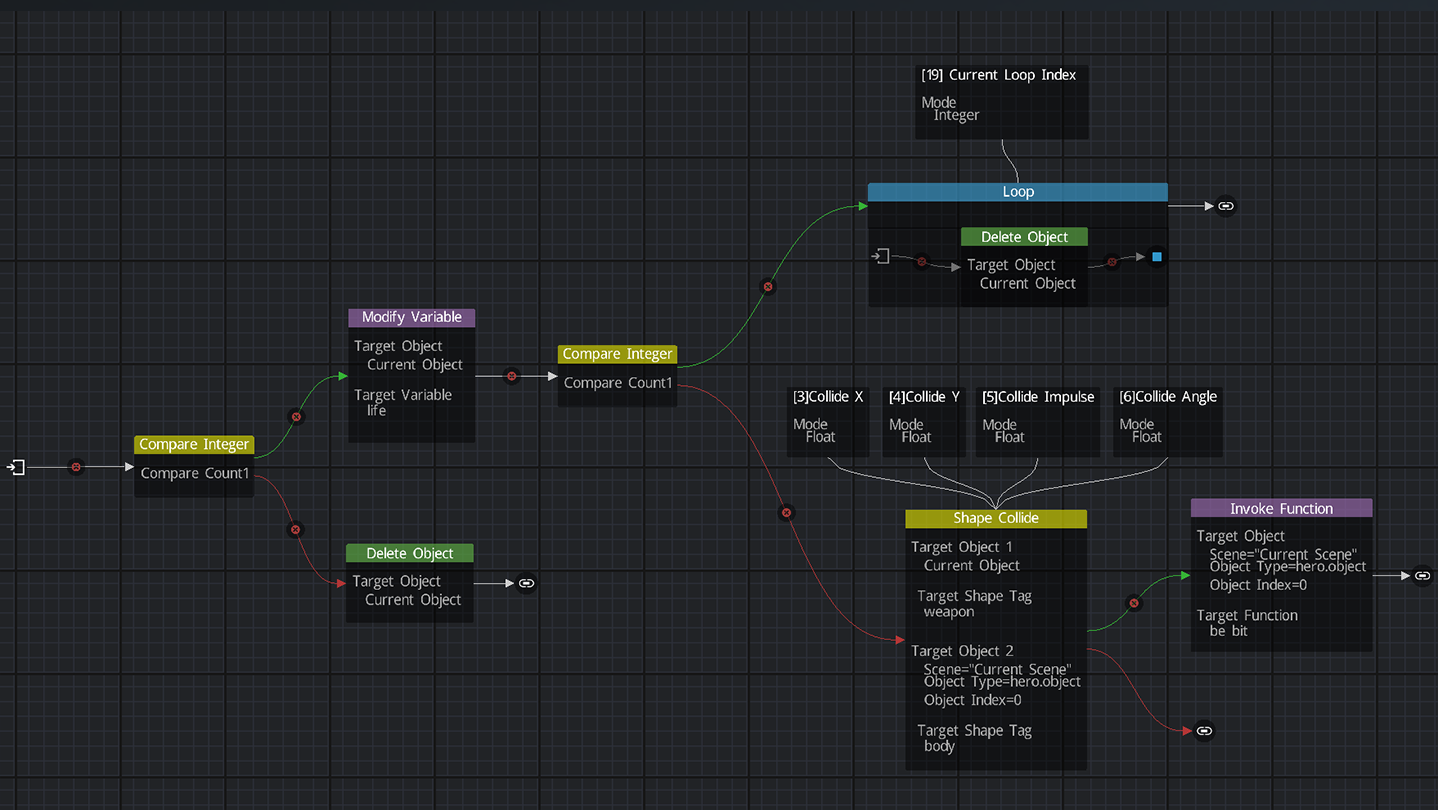
Task: Select the Delete Object header inside the Loop
Action: tap(1024, 237)
